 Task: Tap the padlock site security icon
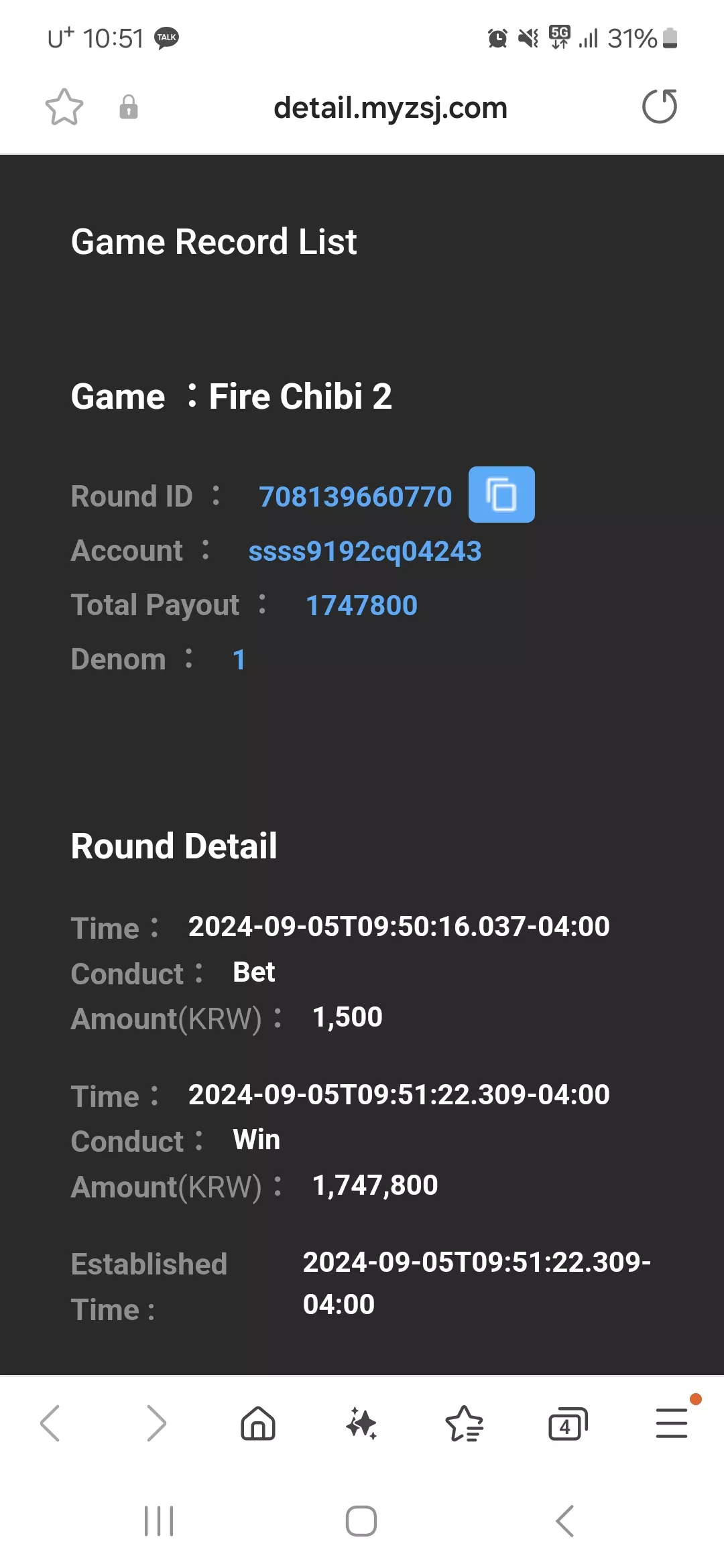pyautogui.click(x=129, y=107)
